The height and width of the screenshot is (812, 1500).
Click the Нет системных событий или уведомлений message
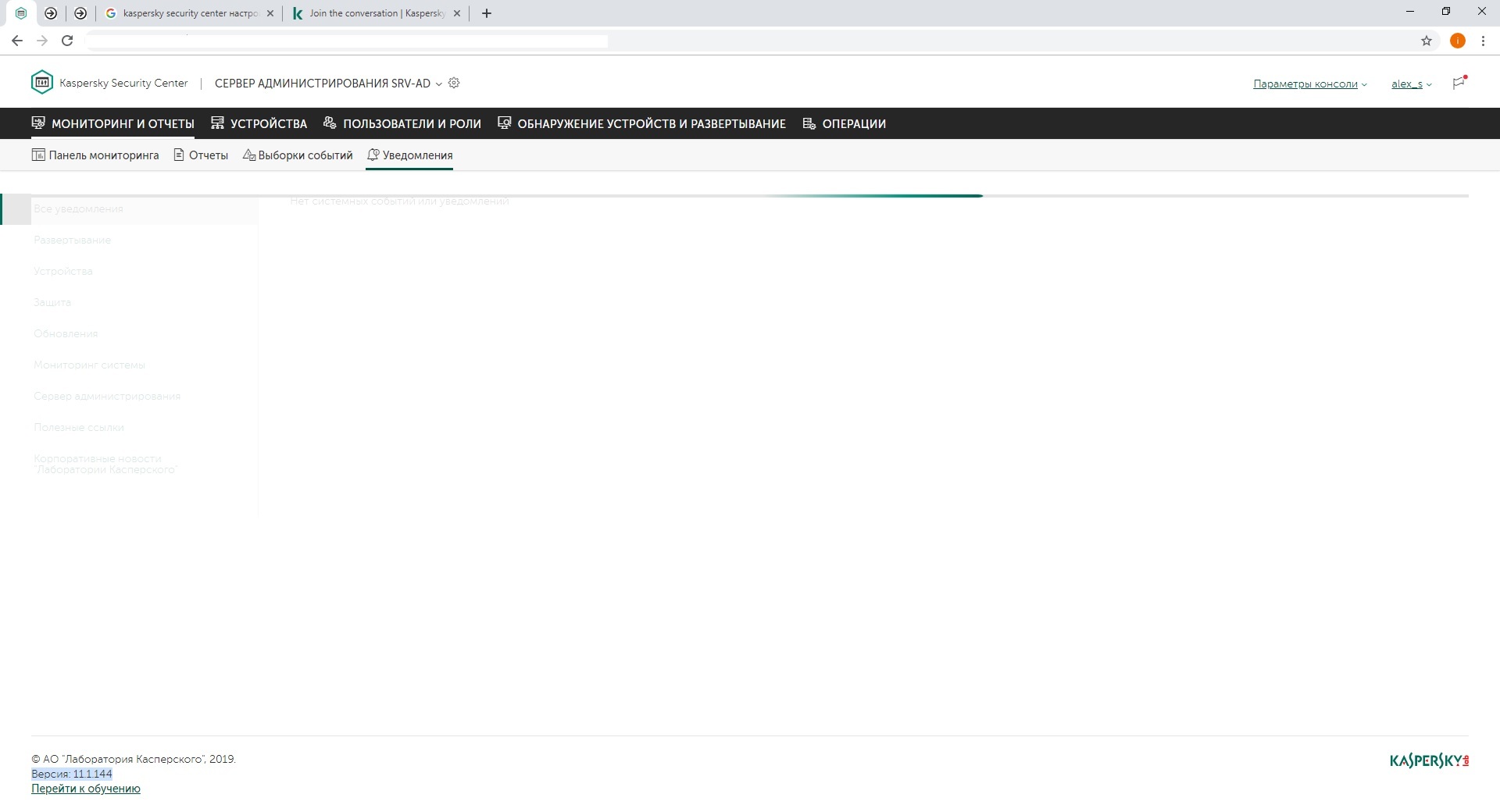[x=399, y=201]
